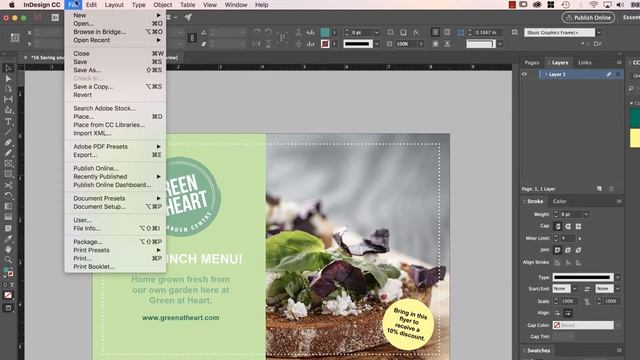Select the Zoom magnifier tool
Image resolution: width=640 pixels, height=360 pixels.
click(x=8, y=259)
